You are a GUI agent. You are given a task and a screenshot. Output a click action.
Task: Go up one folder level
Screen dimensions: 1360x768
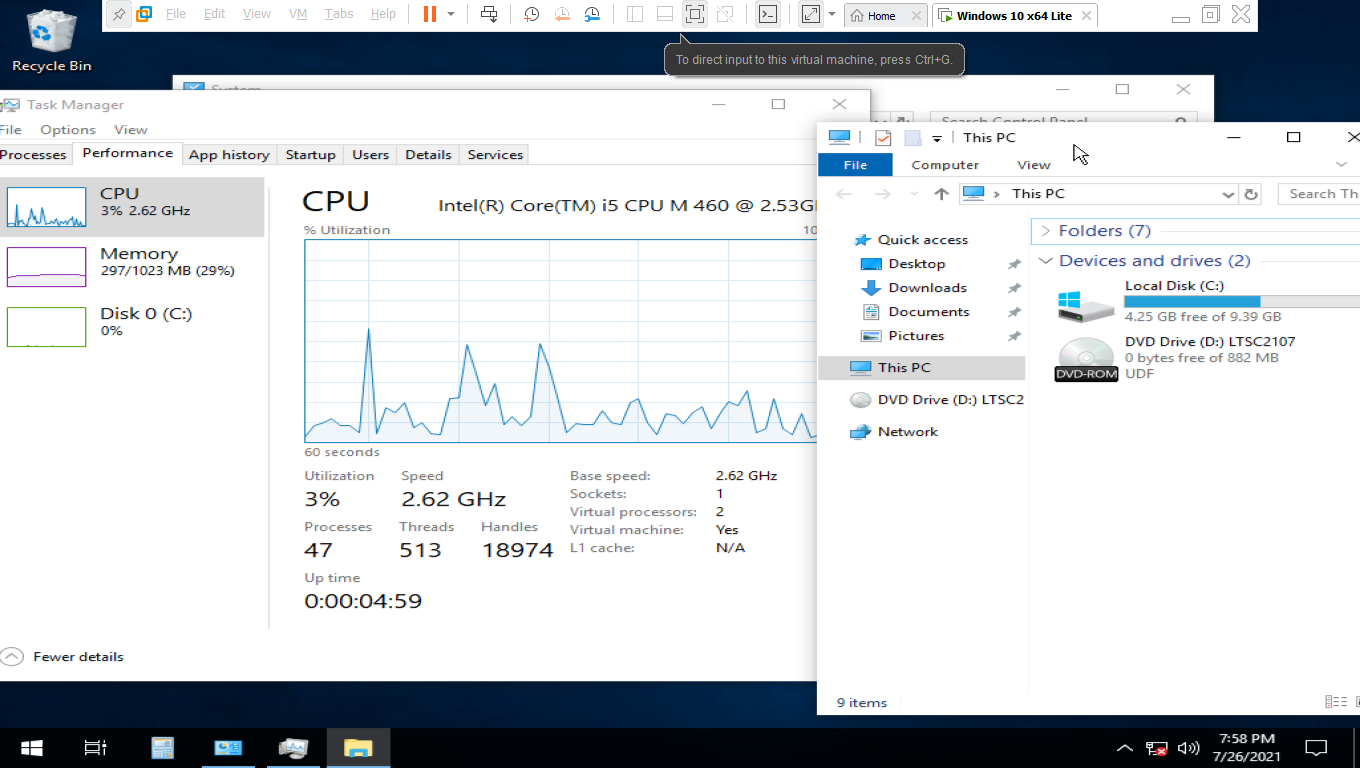[x=941, y=194]
